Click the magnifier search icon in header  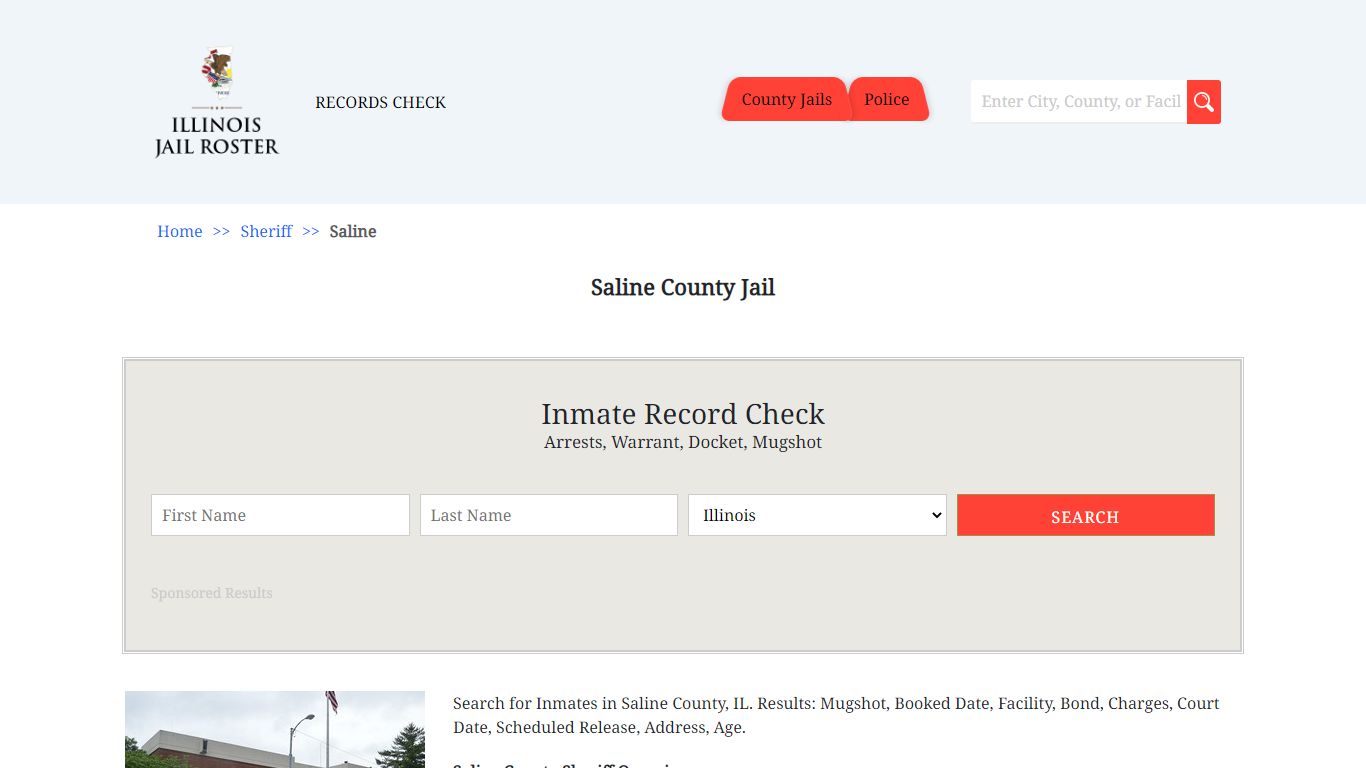click(1203, 102)
